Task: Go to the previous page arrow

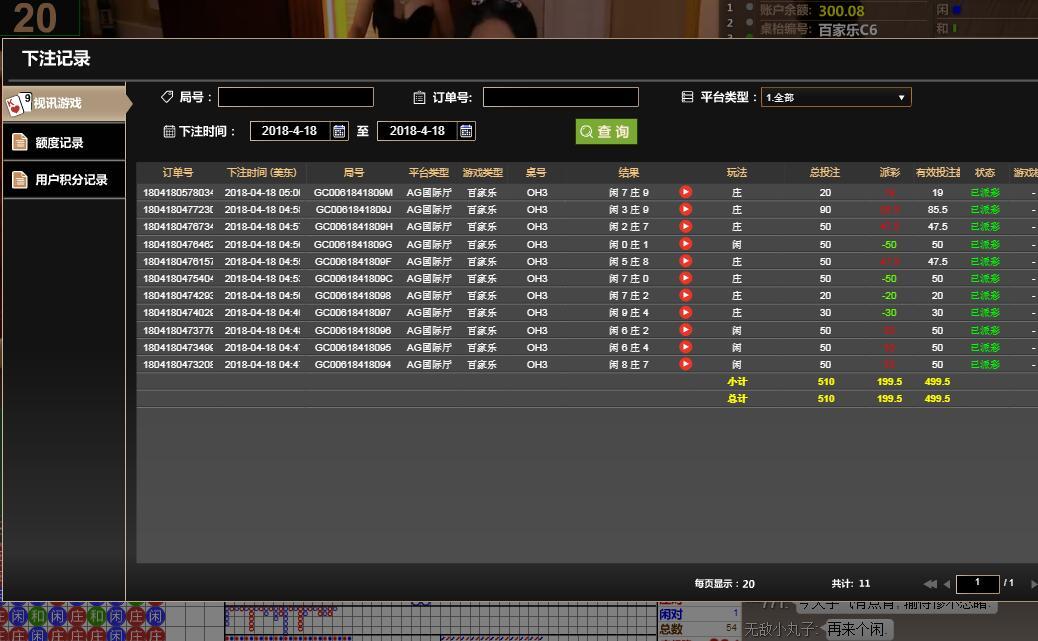Action: 947,584
